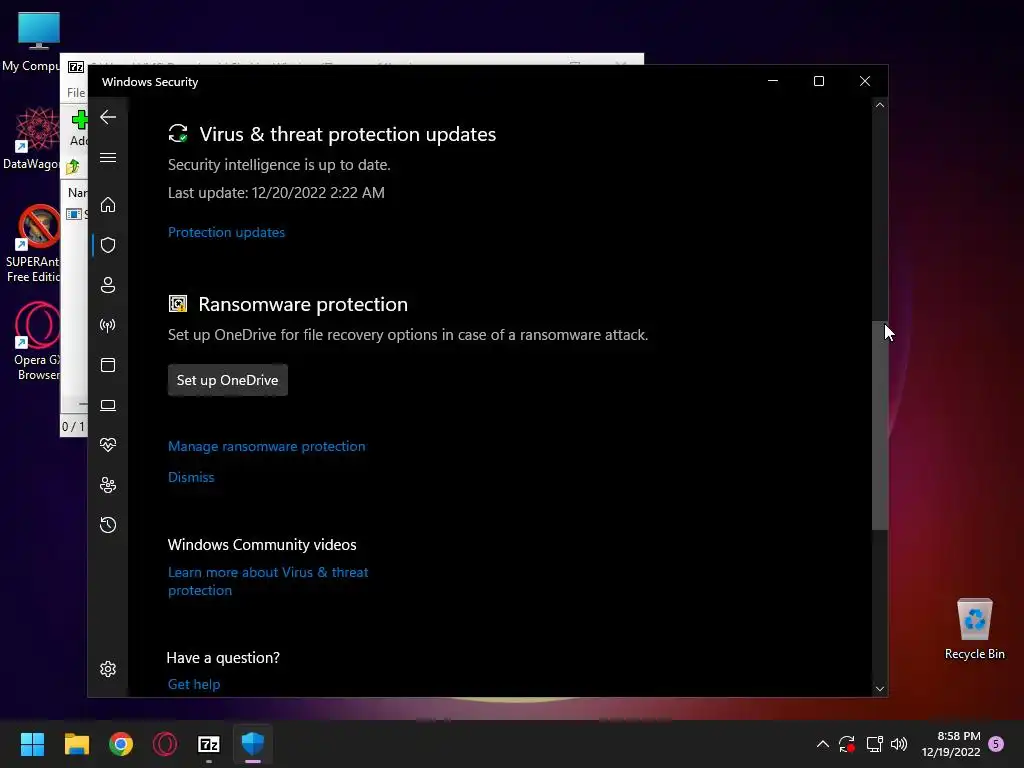Click the Ransomware protection section icon
Screen dimensions: 1024x768
tap(178, 304)
